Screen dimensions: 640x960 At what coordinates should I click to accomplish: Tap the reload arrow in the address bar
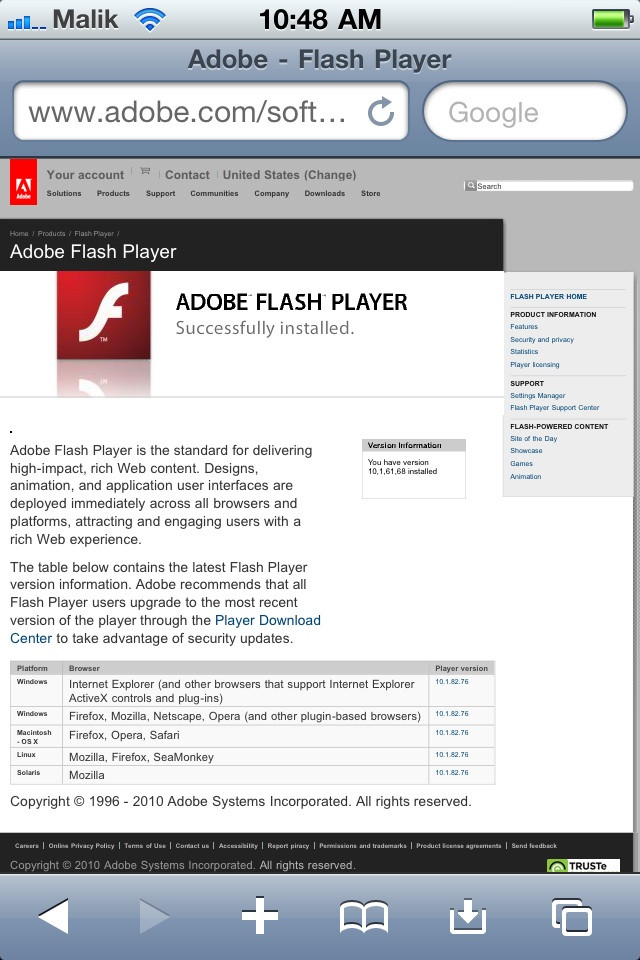point(380,111)
